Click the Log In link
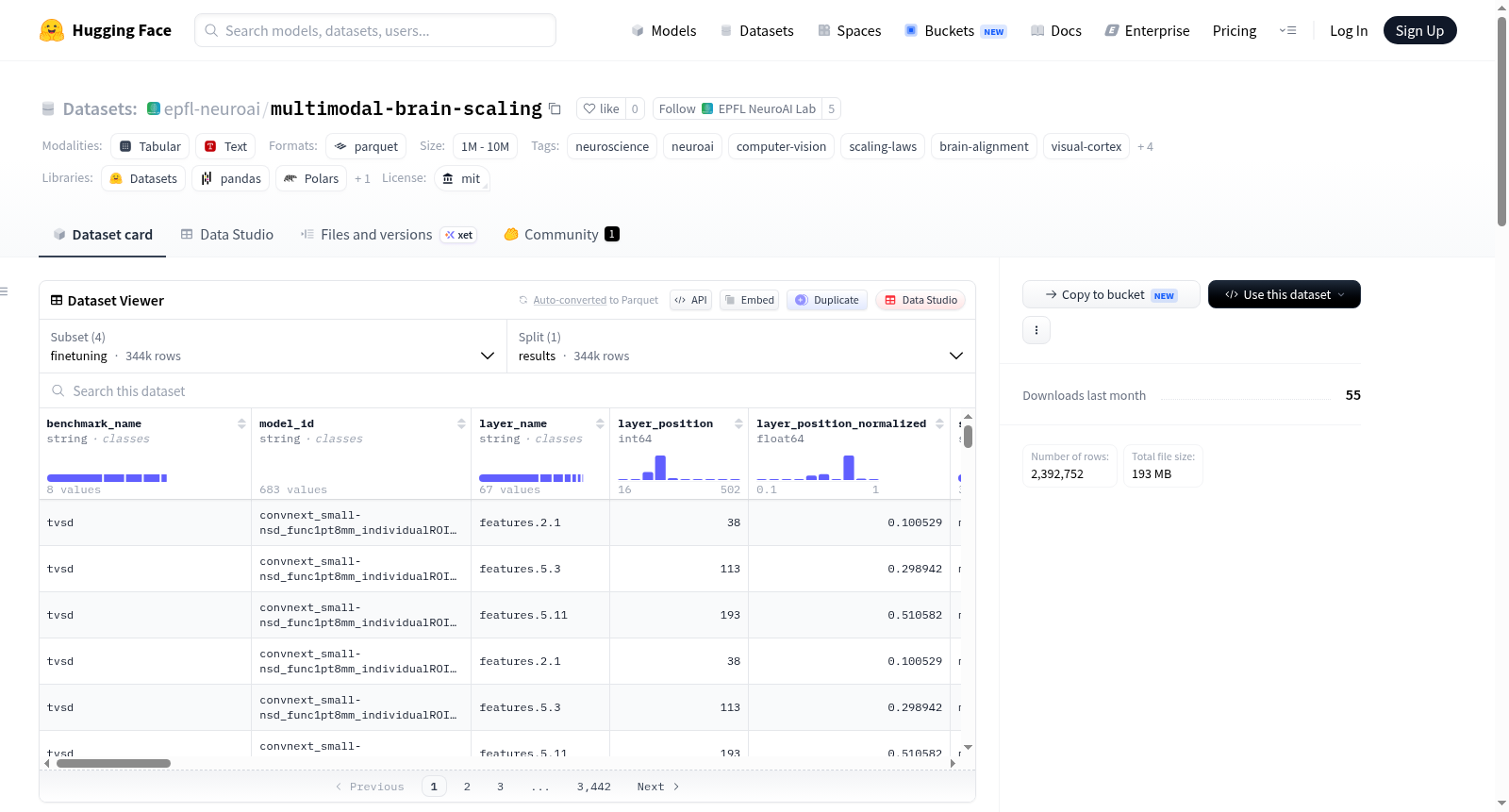This screenshot has width=1509, height=812. (1349, 30)
